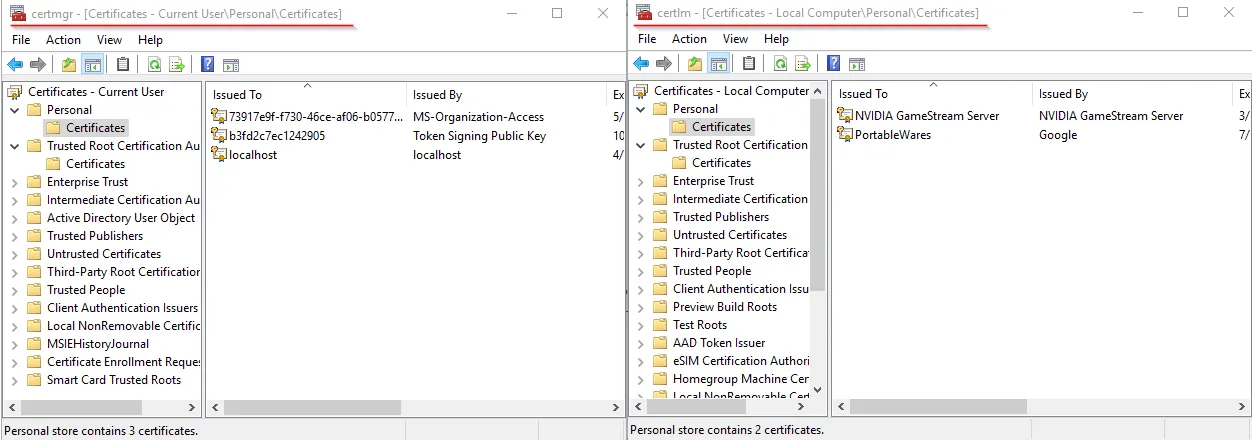Click the Forward arrow in certmgr toolbar
1252x440 pixels.
38,65
